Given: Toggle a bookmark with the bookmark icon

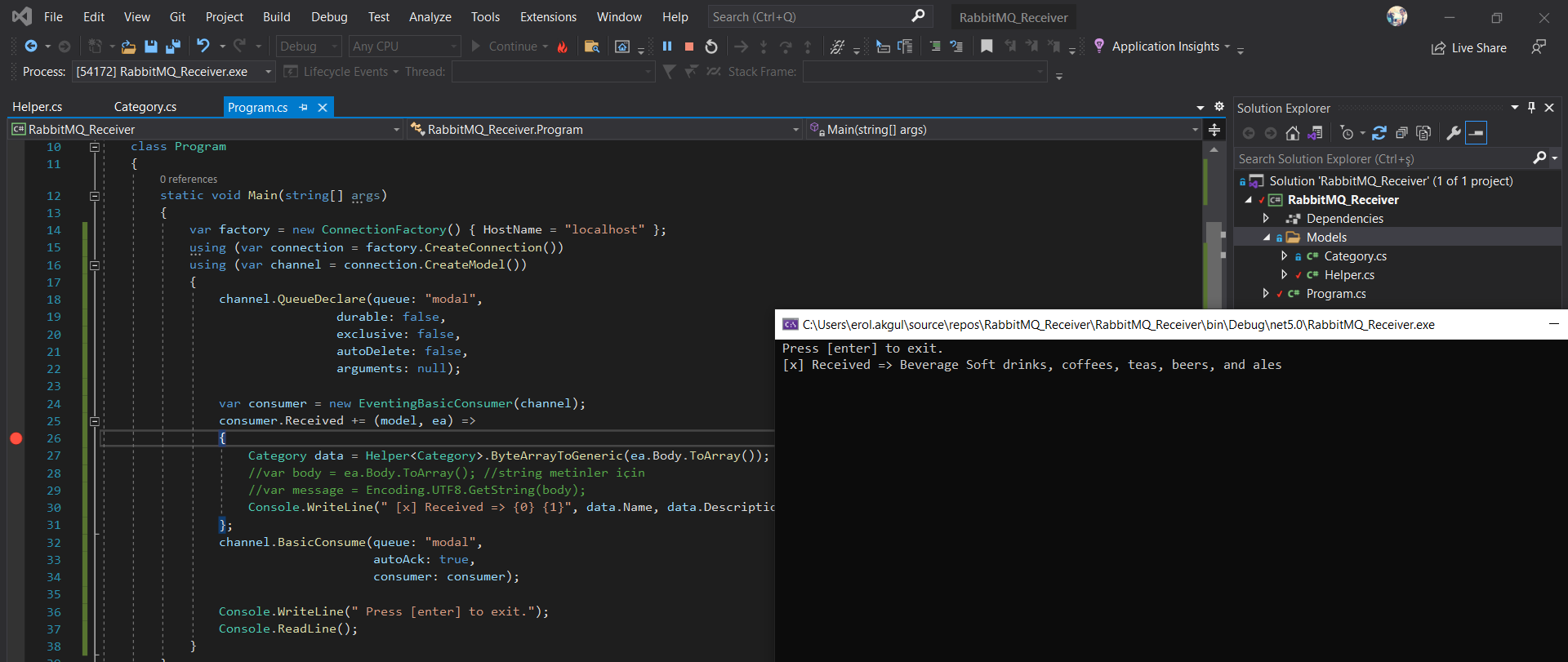Looking at the screenshot, I should point(987,47).
